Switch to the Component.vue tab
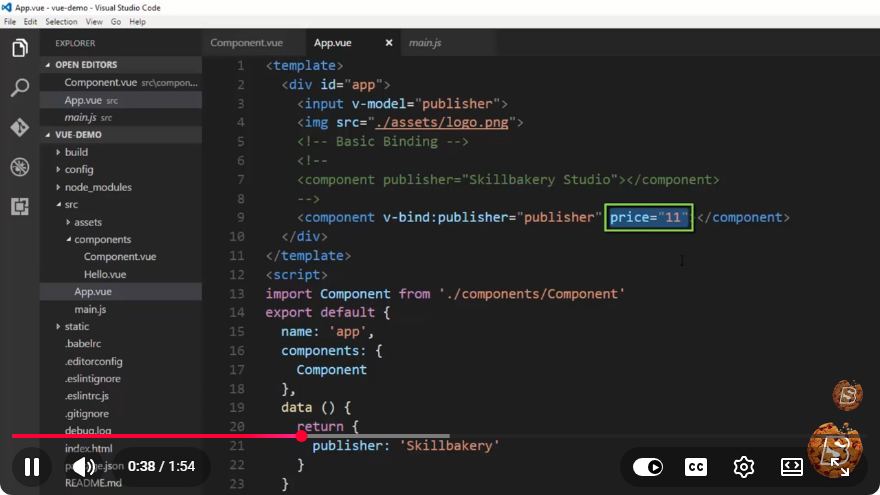This screenshot has height=495, width=880. 246,43
